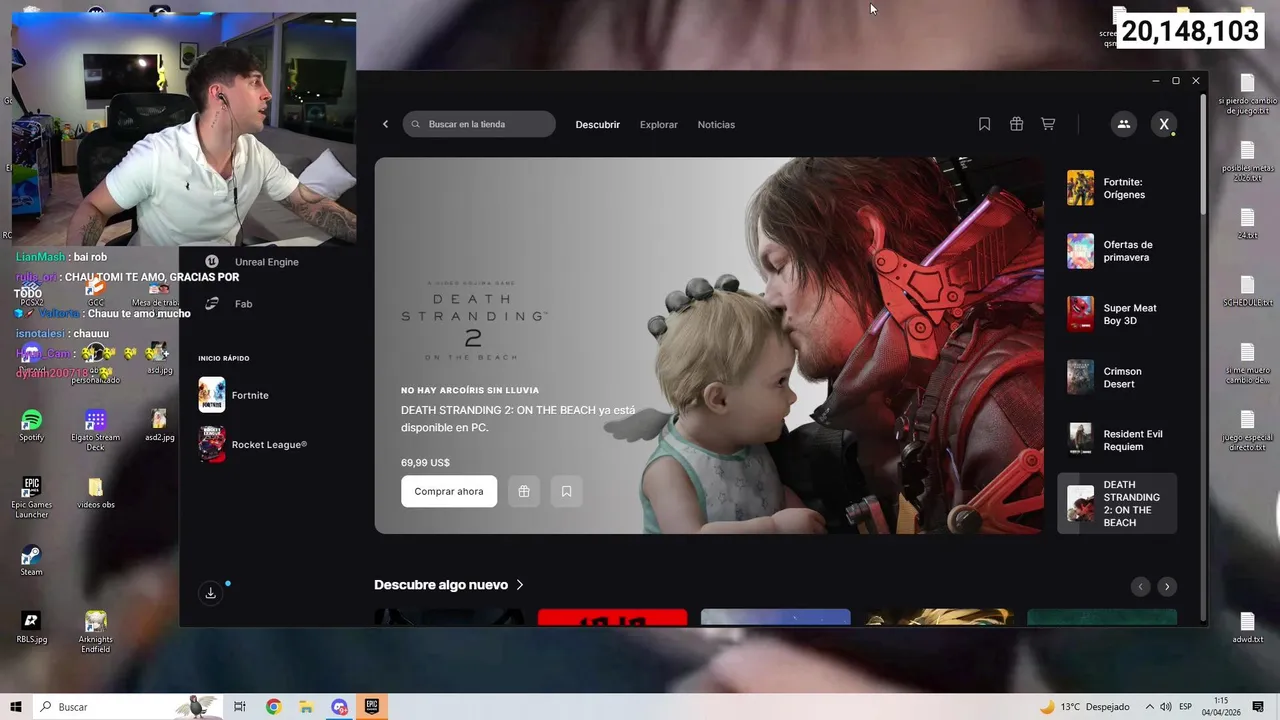Open the friends list icon

[1124, 124]
